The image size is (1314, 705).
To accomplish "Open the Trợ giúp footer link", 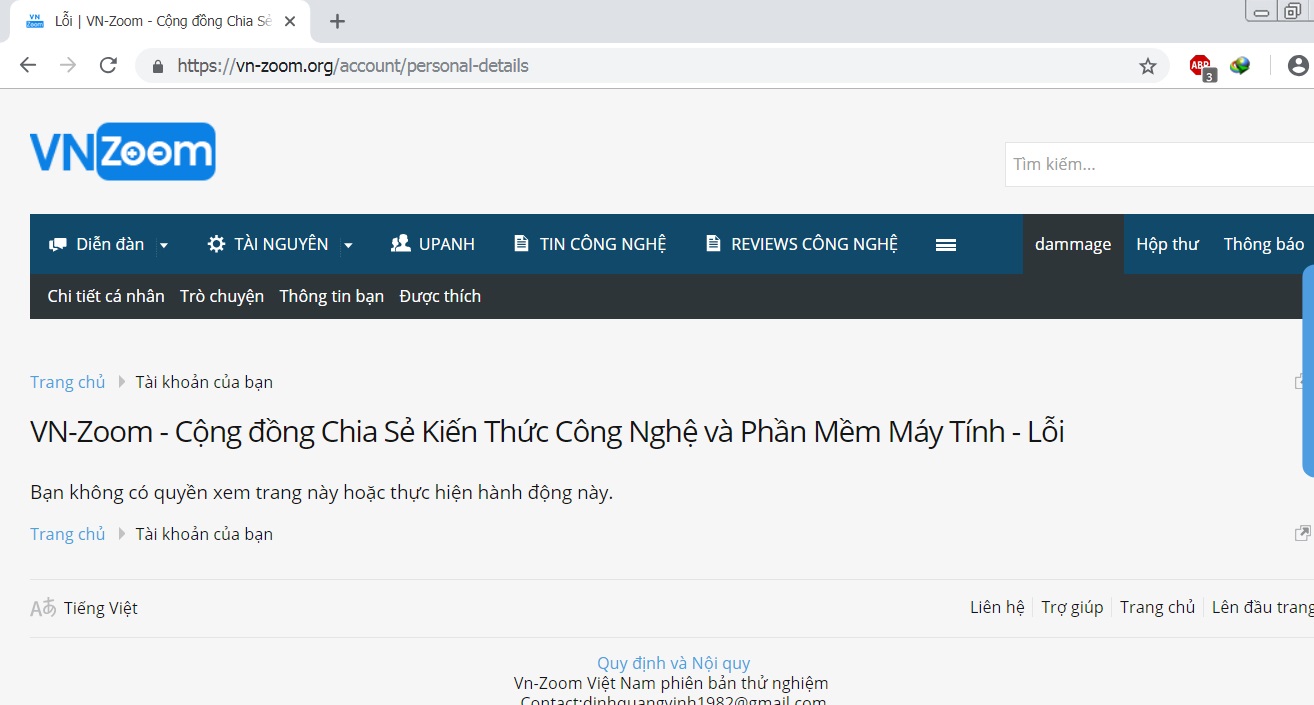I will (x=1072, y=607).
